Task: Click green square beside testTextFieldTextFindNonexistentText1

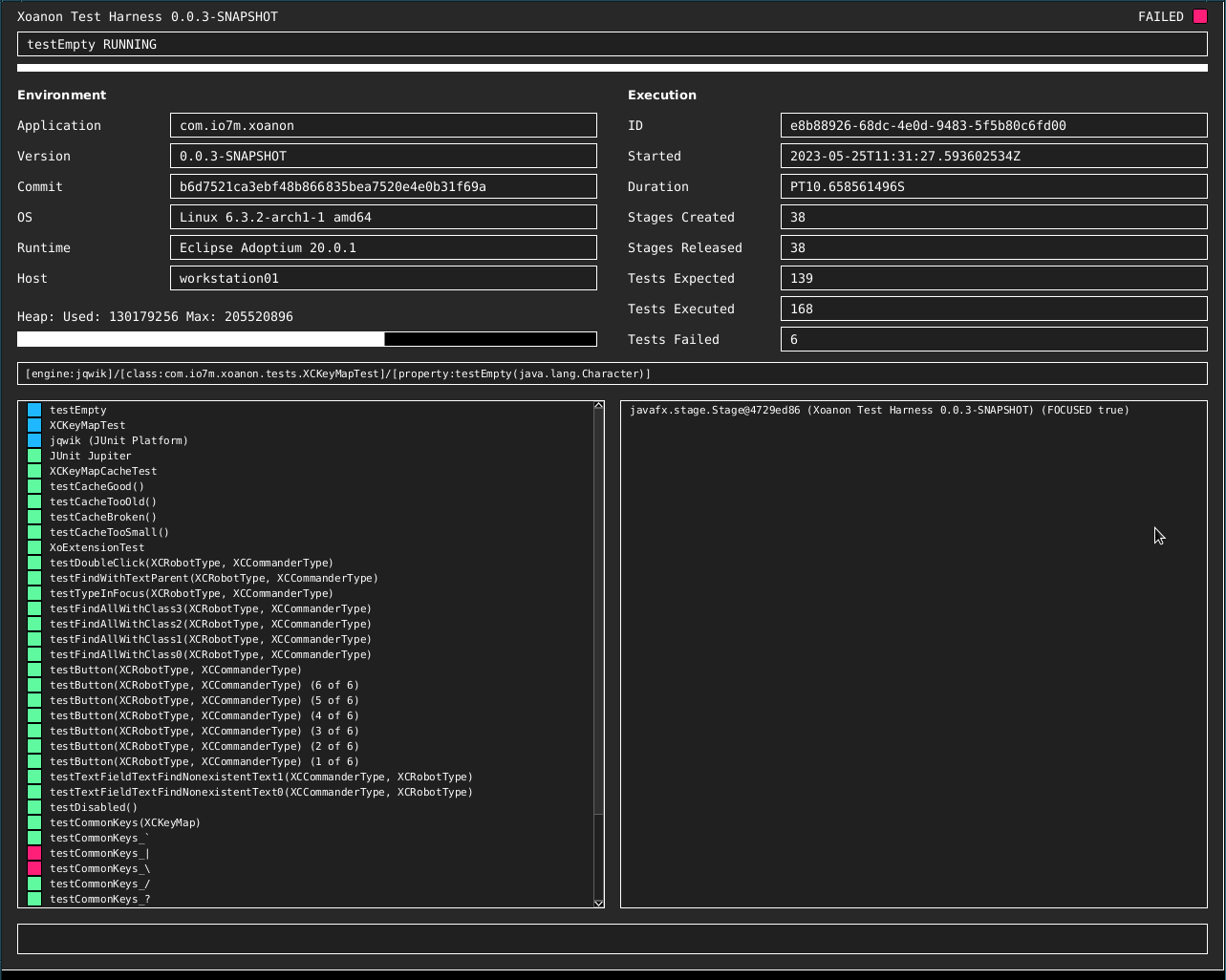Action: click(x=34, y=777)
